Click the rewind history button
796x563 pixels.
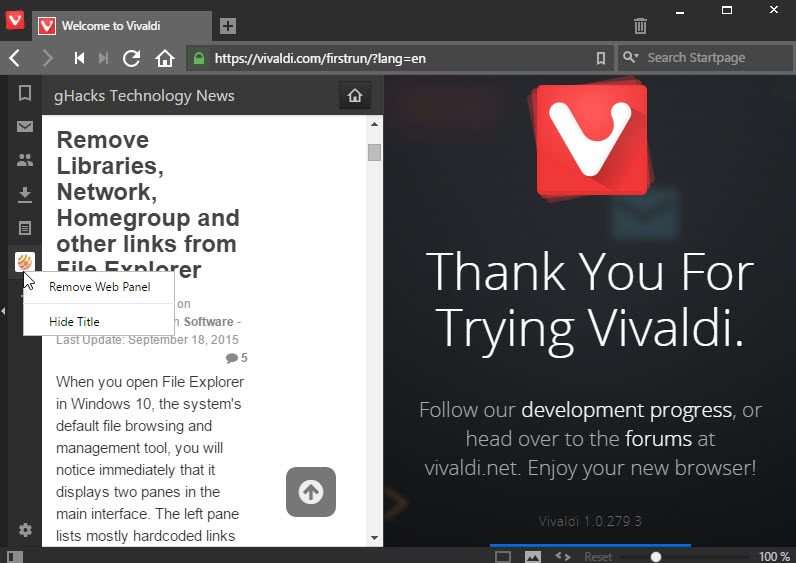79,58
